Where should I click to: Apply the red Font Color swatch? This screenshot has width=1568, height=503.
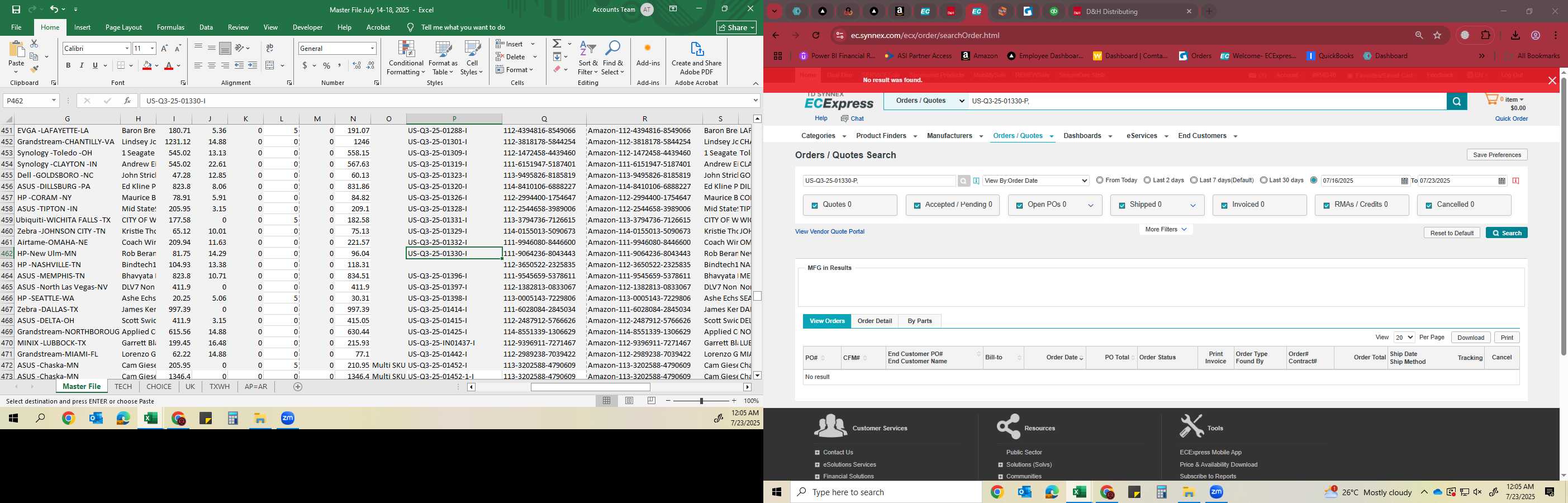click(x=169, y=66)
